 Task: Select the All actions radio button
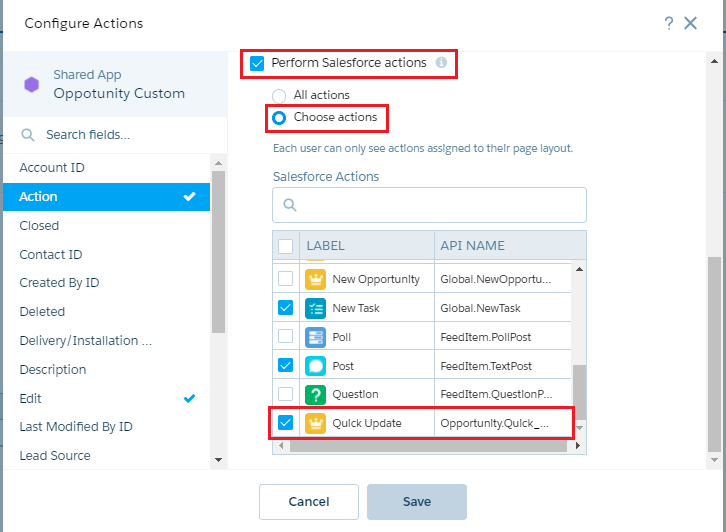coord(279,96)
